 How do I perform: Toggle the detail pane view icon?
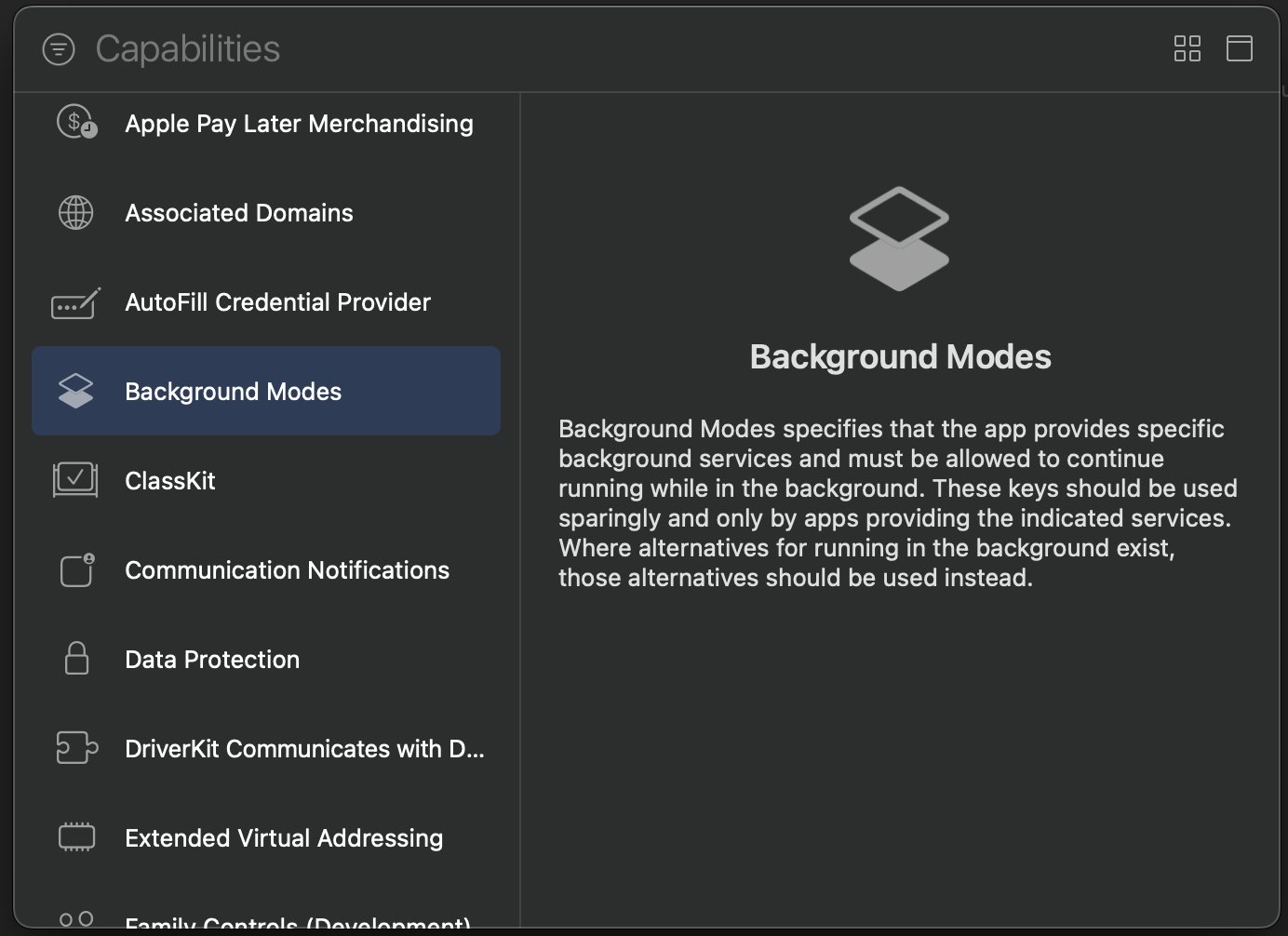pyautogui.click(x=1240, y=48)
